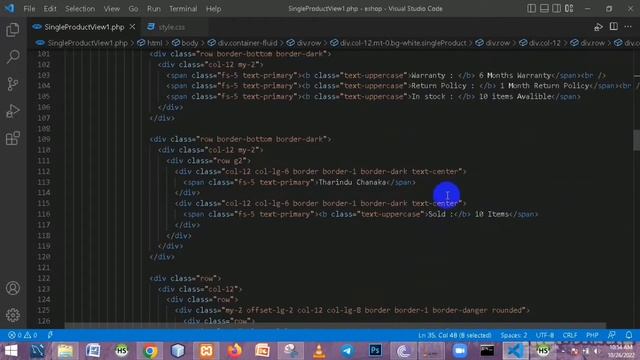Open VLC media player from taskbar
Viewport: 640px width, 360px height.
tap(319, 351)
